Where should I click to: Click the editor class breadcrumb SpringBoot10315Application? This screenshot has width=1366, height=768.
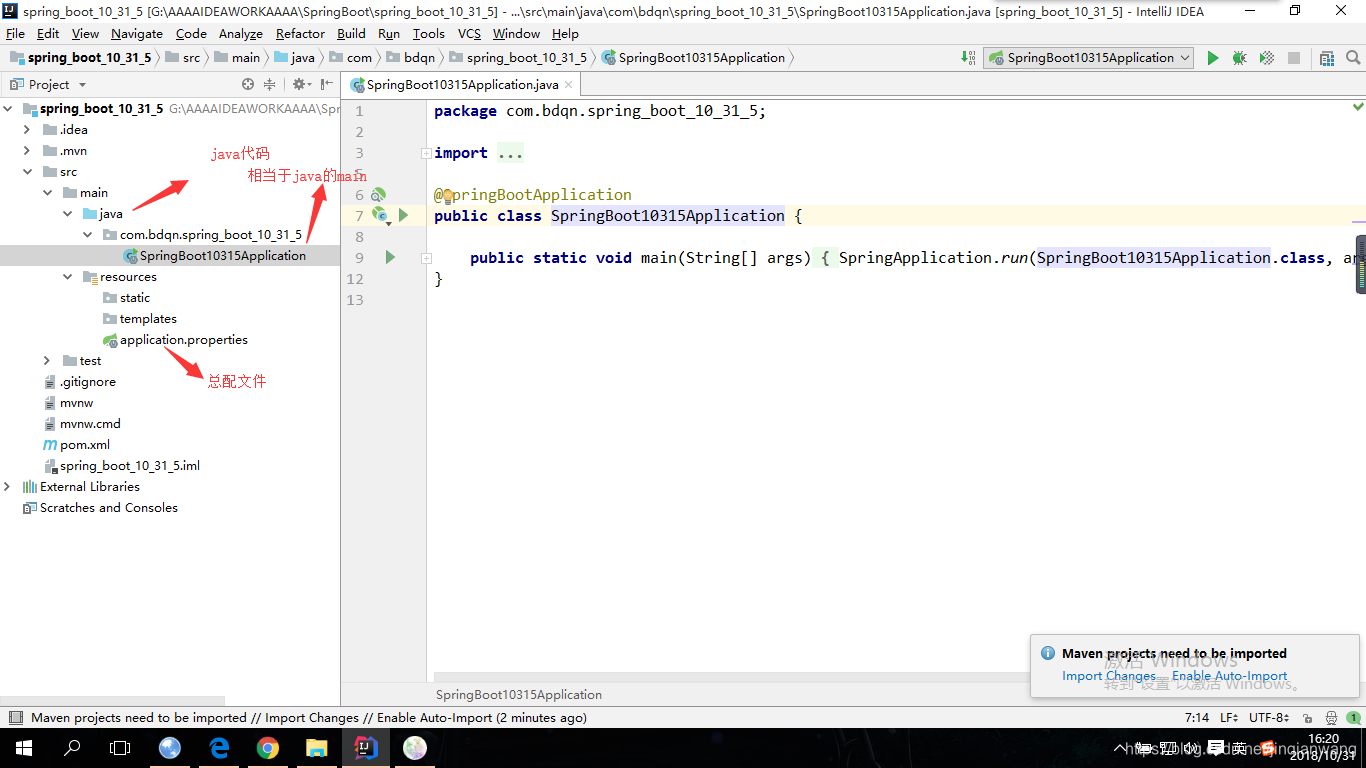pyautogui.click(x=519, y=694)
